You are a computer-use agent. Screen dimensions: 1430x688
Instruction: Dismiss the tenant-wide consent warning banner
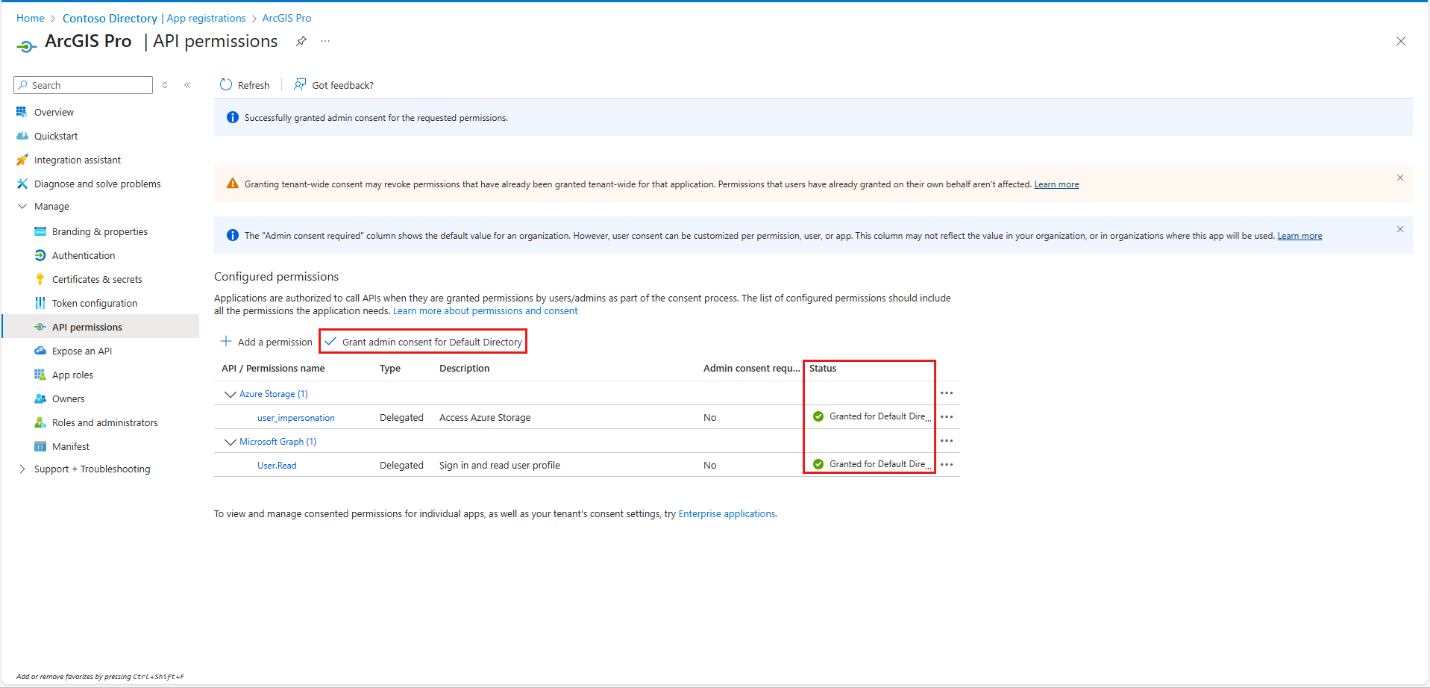point(1400,177)
